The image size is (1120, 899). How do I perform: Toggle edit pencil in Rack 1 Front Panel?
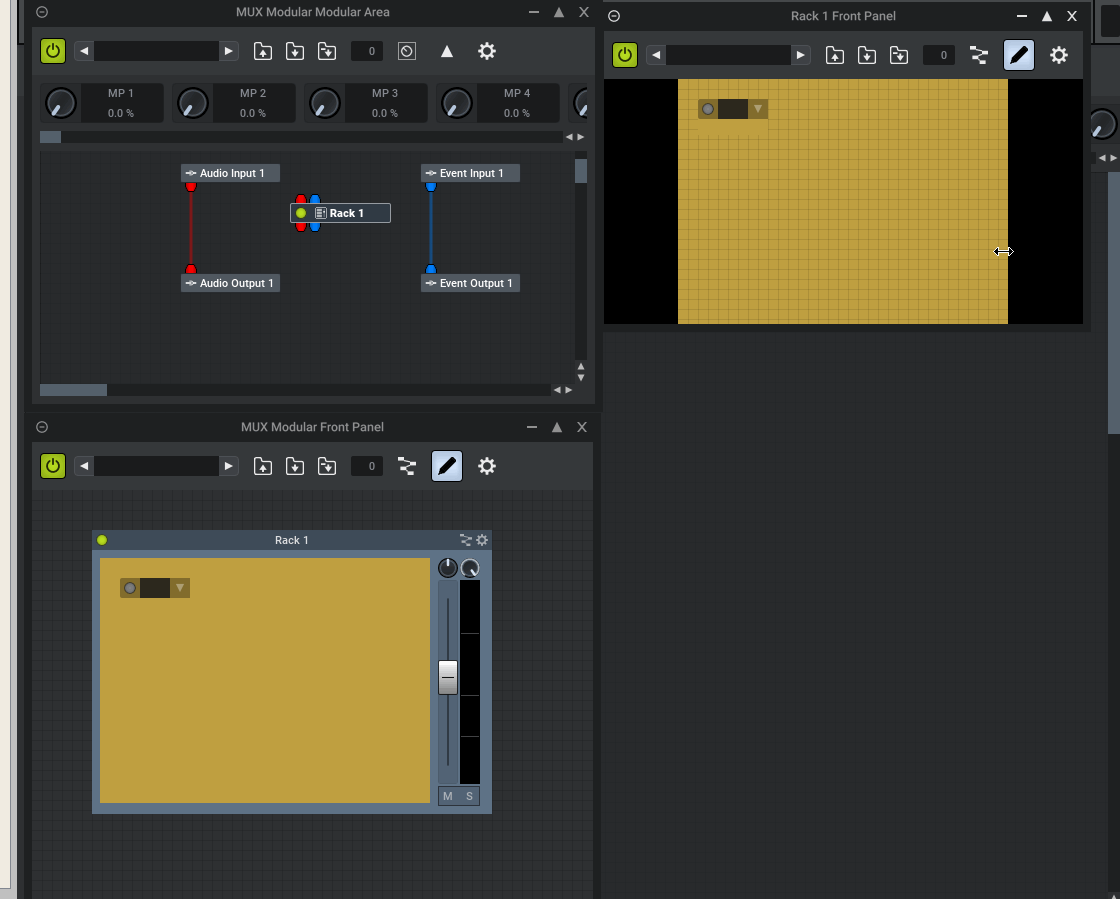coord(1019,55)
